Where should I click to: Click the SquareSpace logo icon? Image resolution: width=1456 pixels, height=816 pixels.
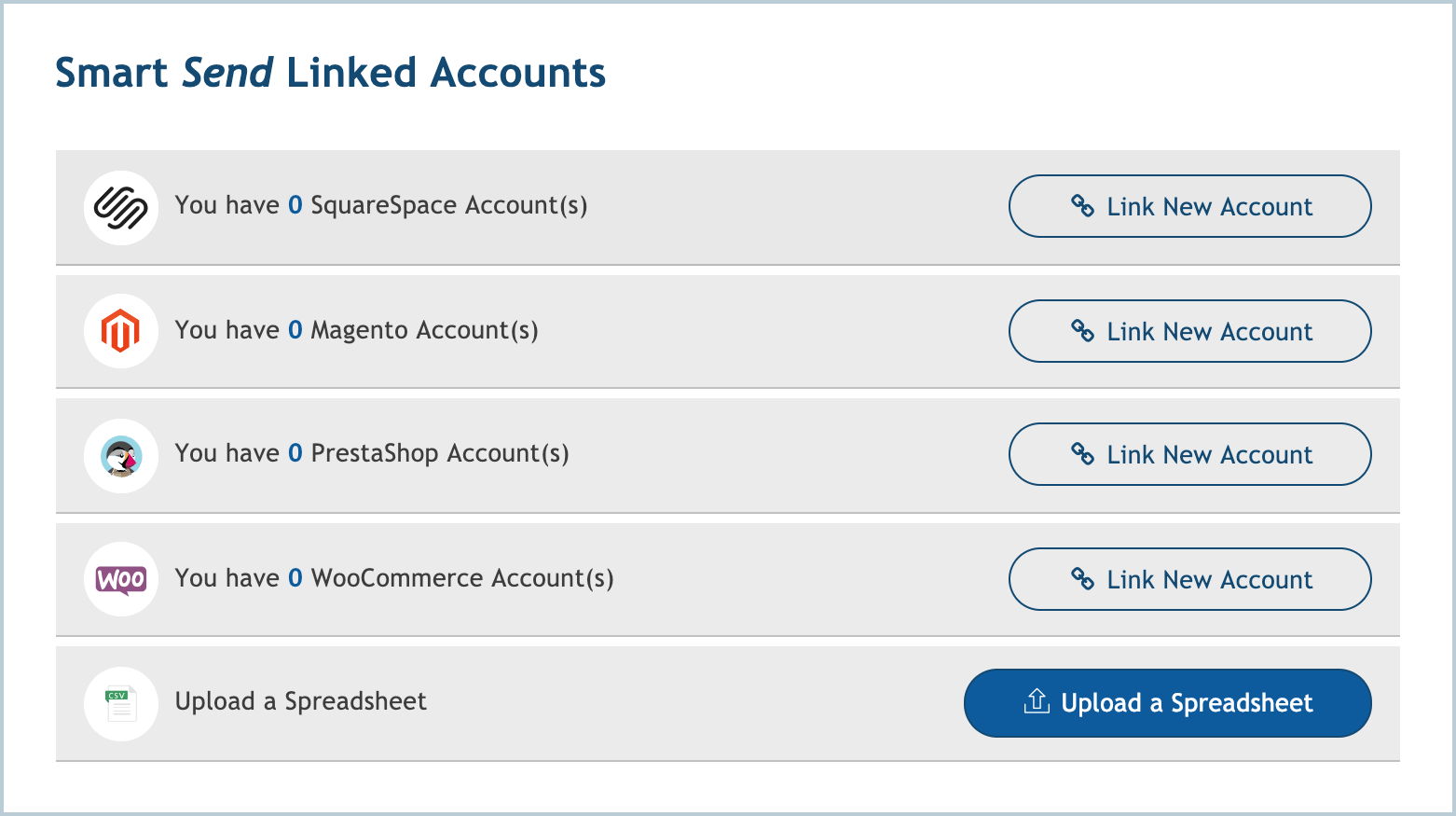pyautogui.click(x=121, y=207)
